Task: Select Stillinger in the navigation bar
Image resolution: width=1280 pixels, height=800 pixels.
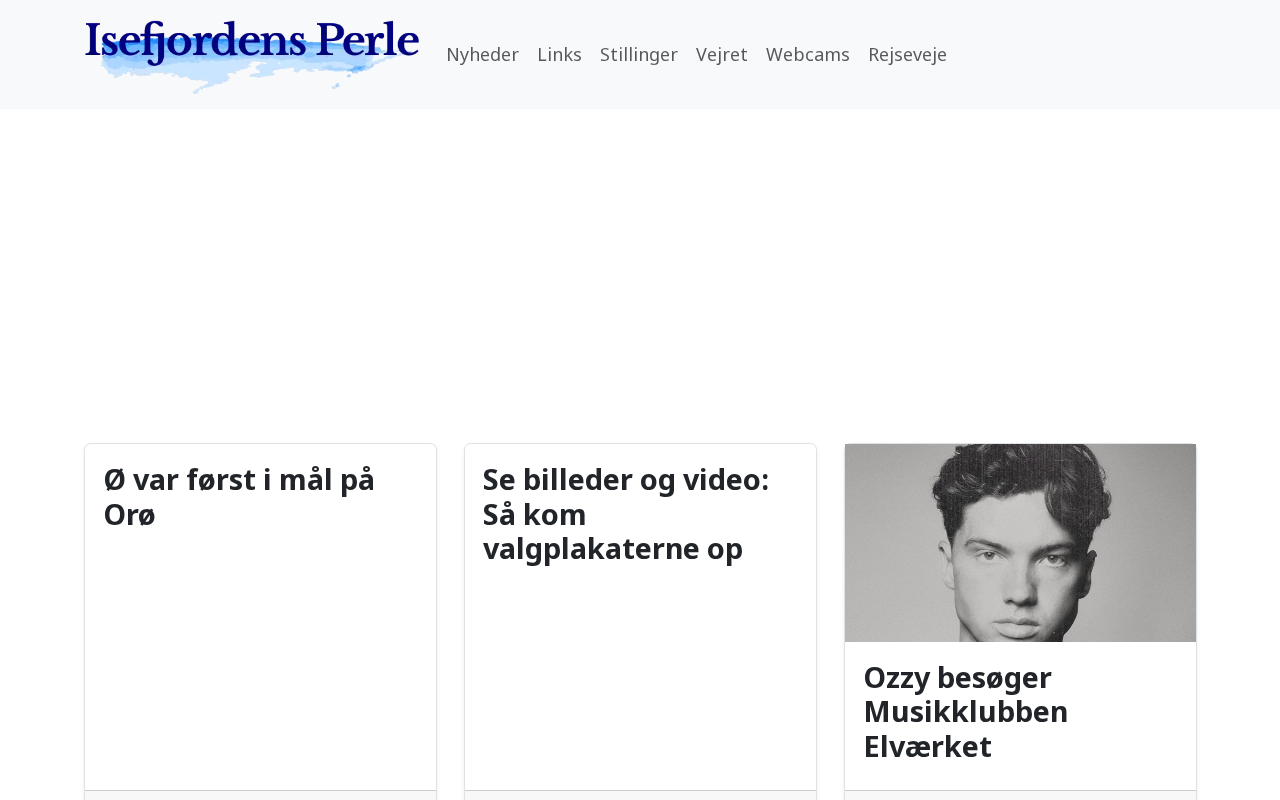Action: point(638,55)
